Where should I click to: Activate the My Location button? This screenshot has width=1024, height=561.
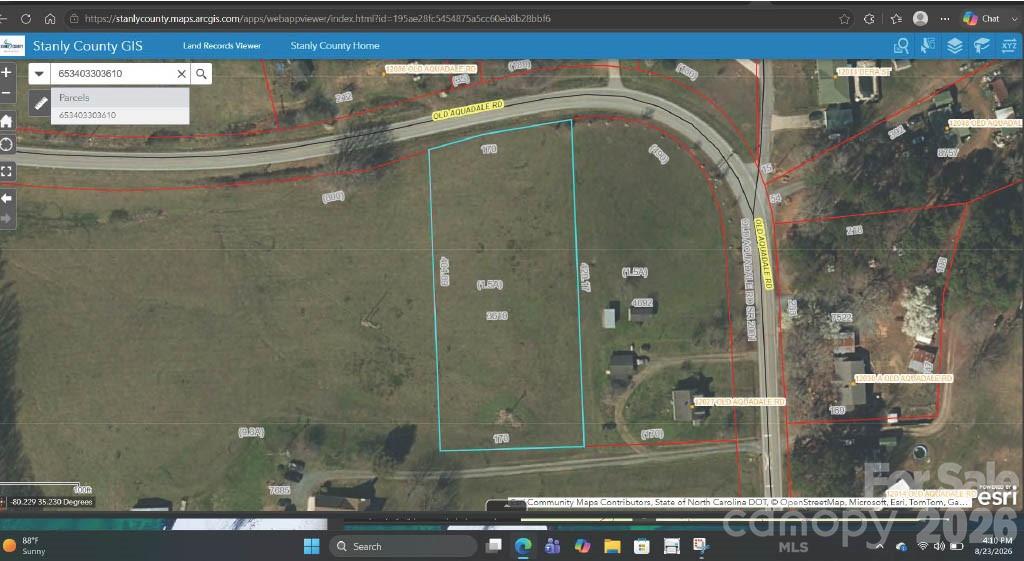coord(7,145)
